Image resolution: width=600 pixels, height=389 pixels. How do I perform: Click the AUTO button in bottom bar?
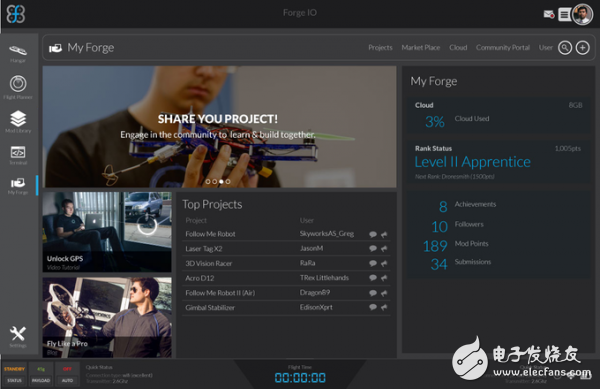click(67, 381)
